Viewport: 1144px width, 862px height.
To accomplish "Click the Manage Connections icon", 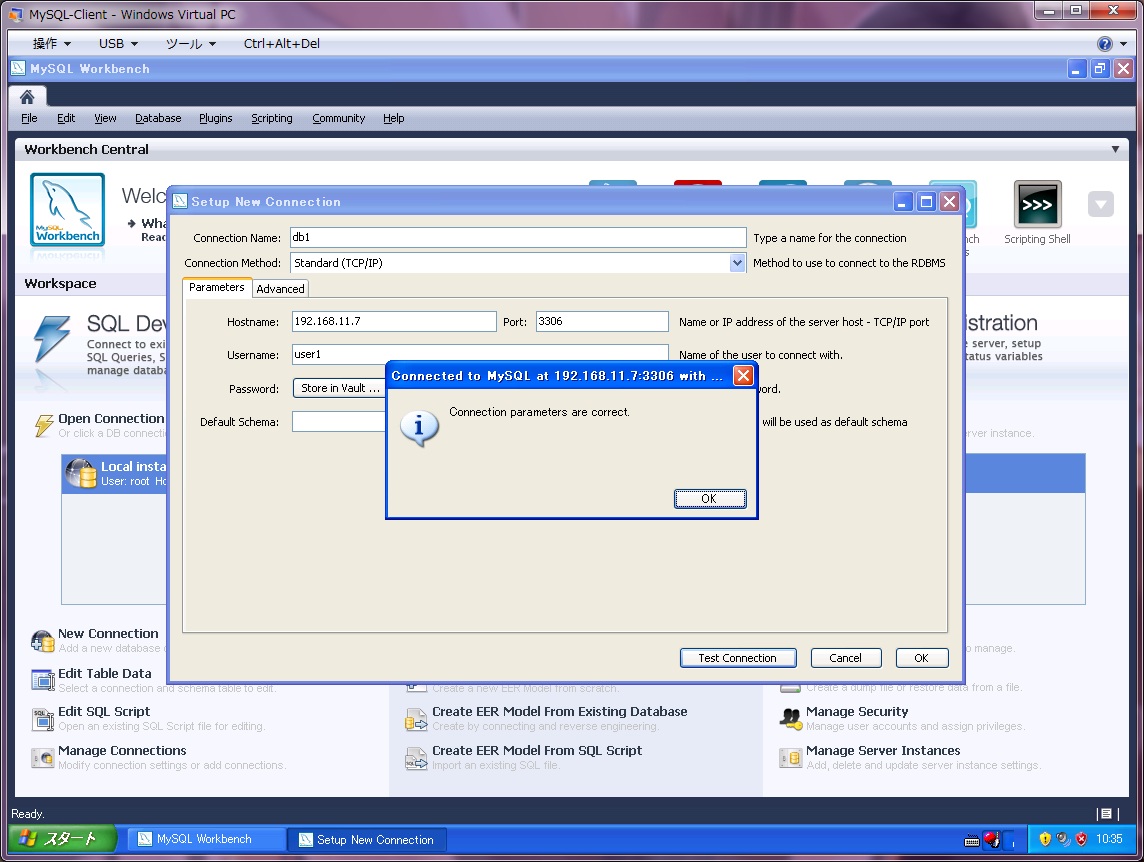I will pos(43,758).
